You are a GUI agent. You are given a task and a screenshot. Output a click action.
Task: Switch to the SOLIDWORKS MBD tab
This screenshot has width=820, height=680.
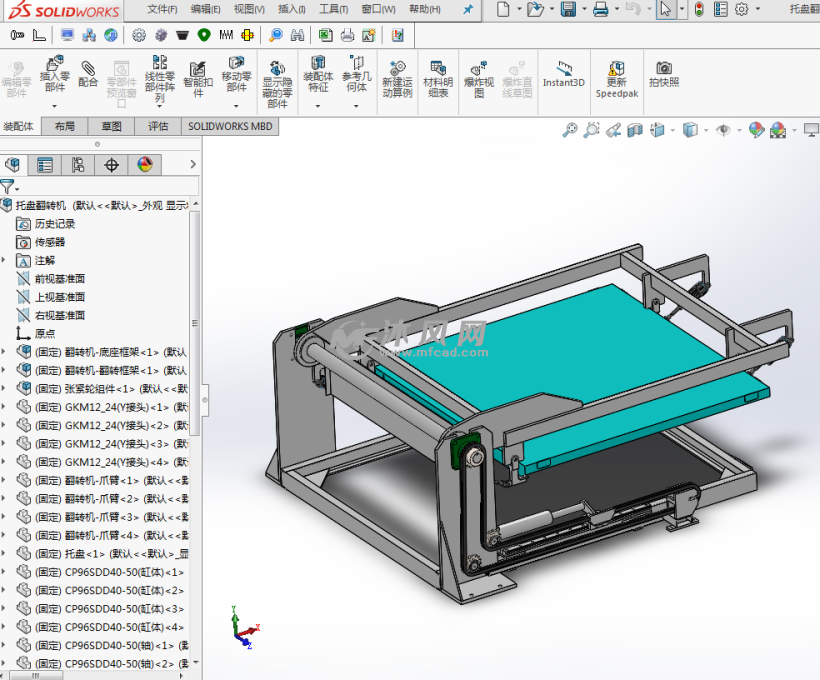click(x=229, y=127)
